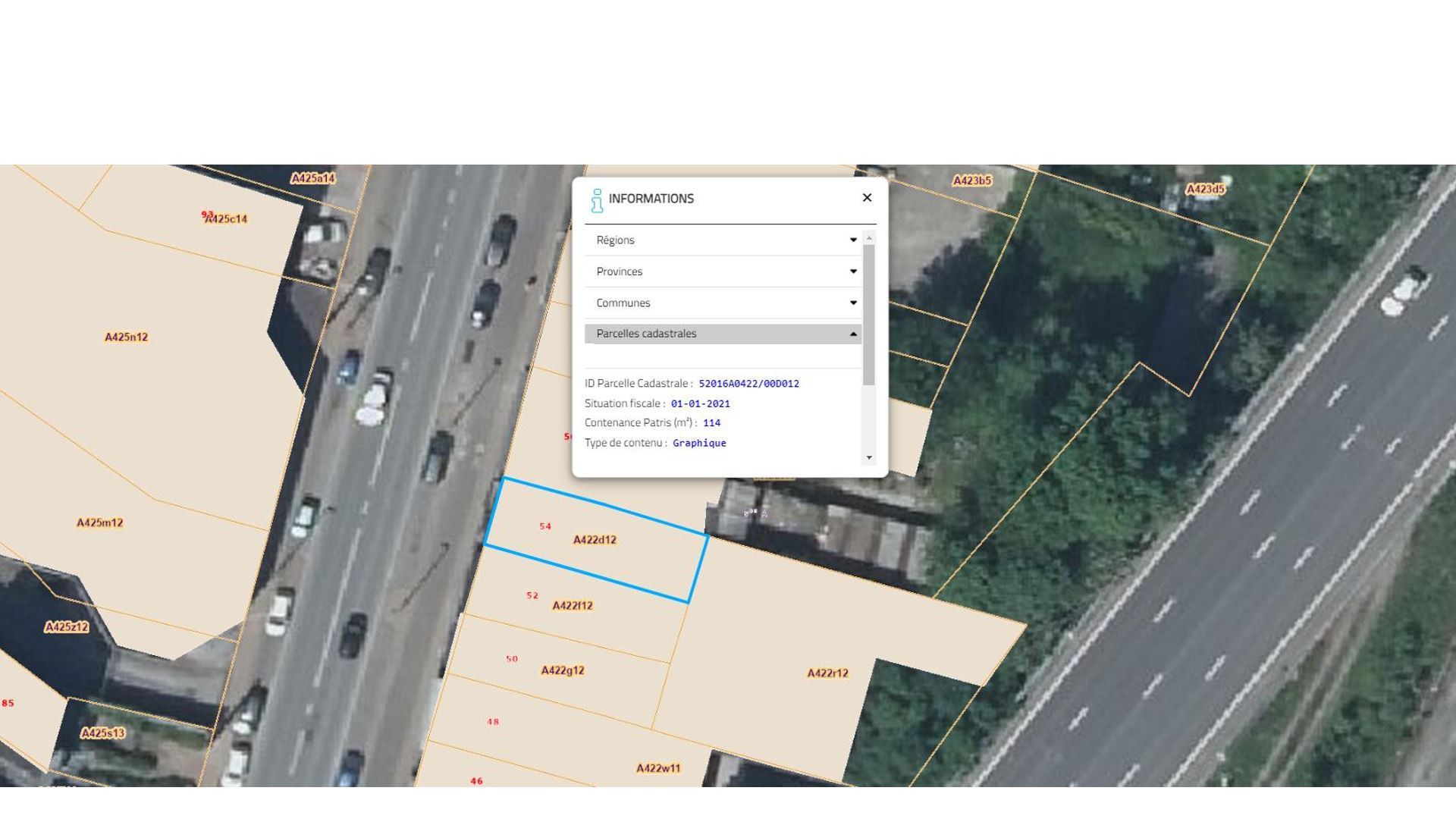Click the scrollbar up arrow in info panel
This screenshot has height=819, width=1456.
point(869,238)
